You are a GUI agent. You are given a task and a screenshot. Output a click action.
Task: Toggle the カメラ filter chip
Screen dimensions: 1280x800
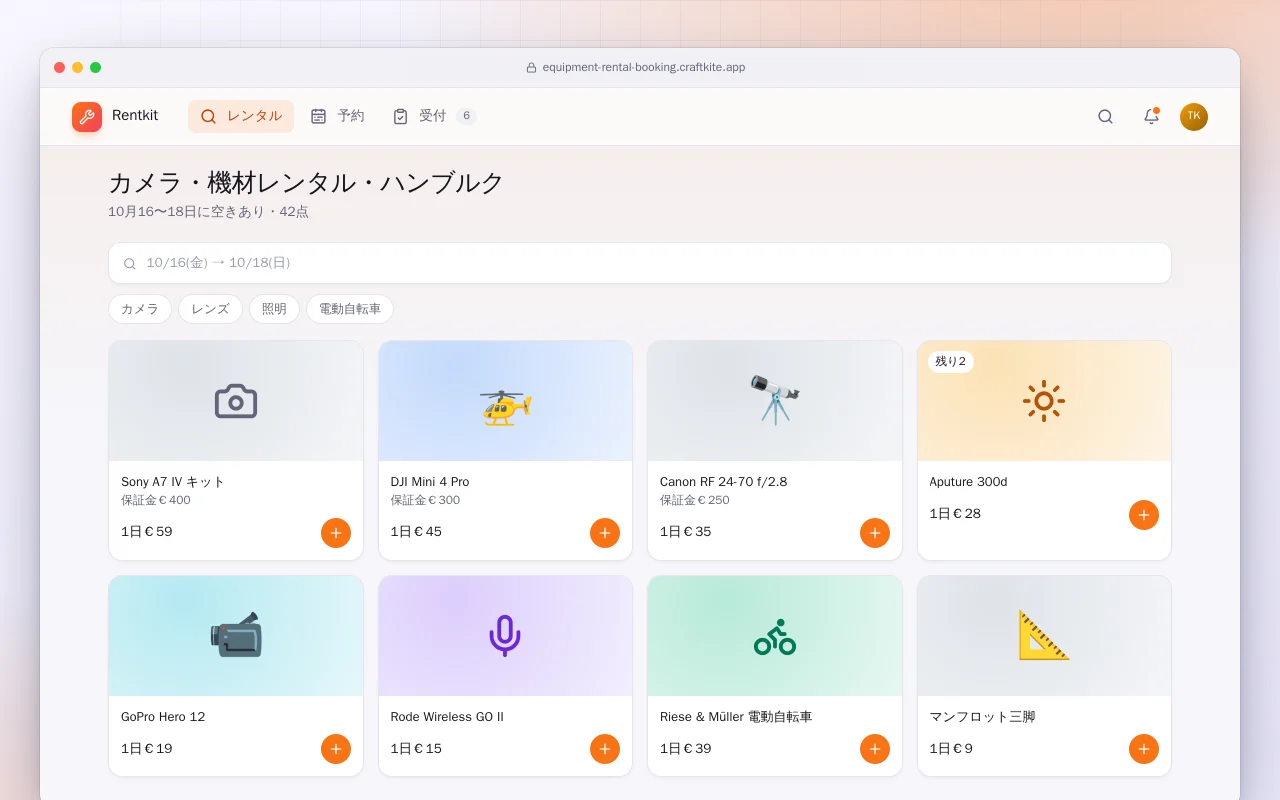140,309
